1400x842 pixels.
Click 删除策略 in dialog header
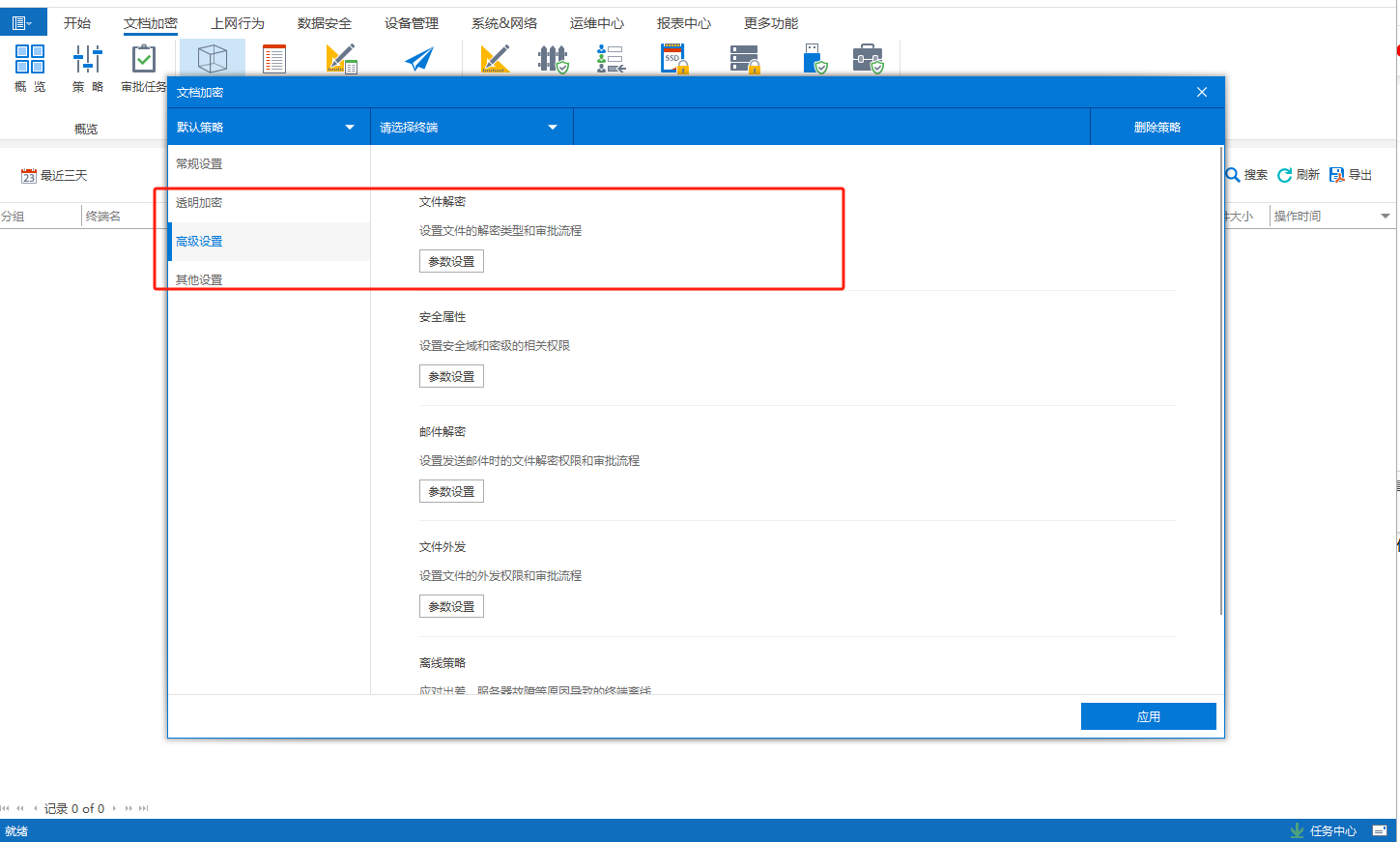click(1157, 128)
